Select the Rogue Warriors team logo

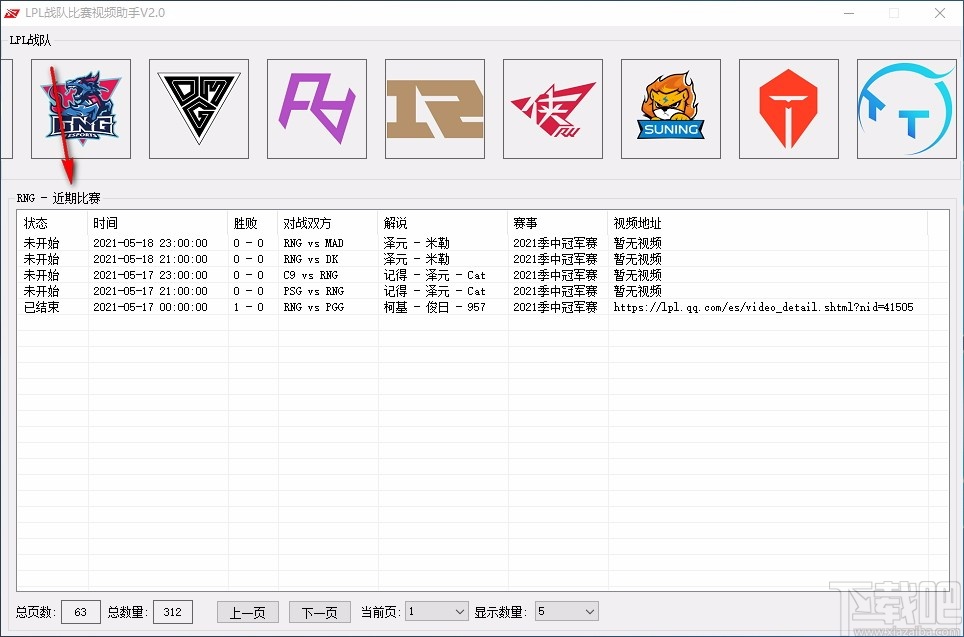553,108
